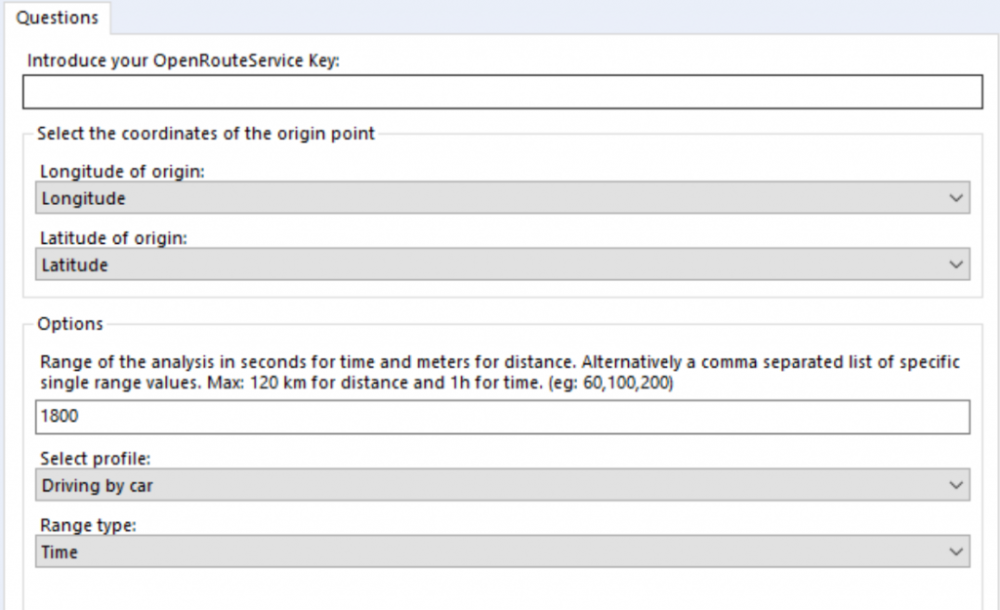Open the Range type dropdown showing Time
The height and width of the screenshot is (610, 1000).
coord(503,551)
